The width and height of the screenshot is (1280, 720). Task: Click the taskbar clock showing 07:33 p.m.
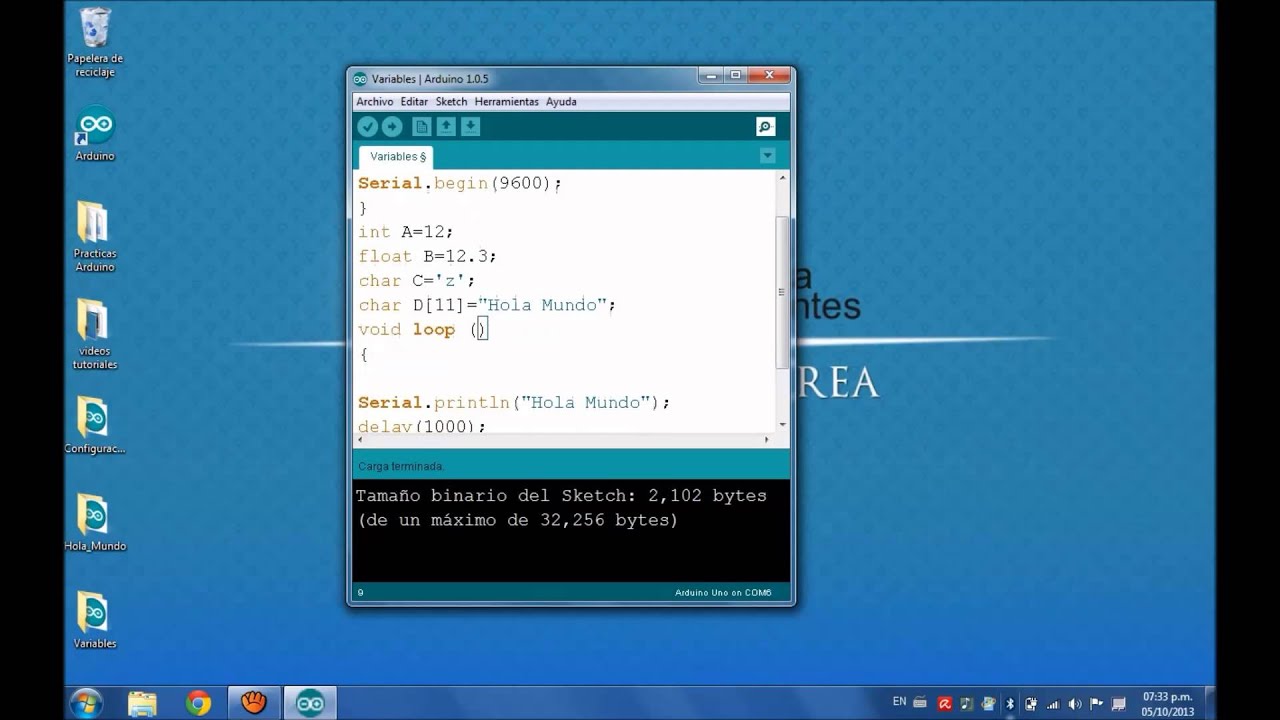(1167, 704)
